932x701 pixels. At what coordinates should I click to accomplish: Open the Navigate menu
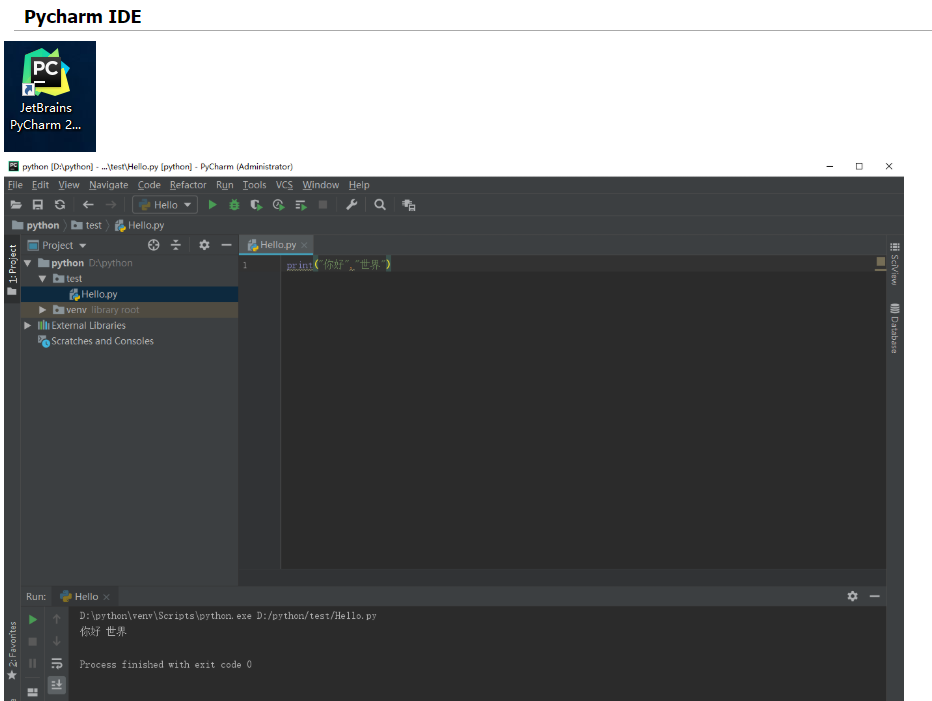coord(109,185)
